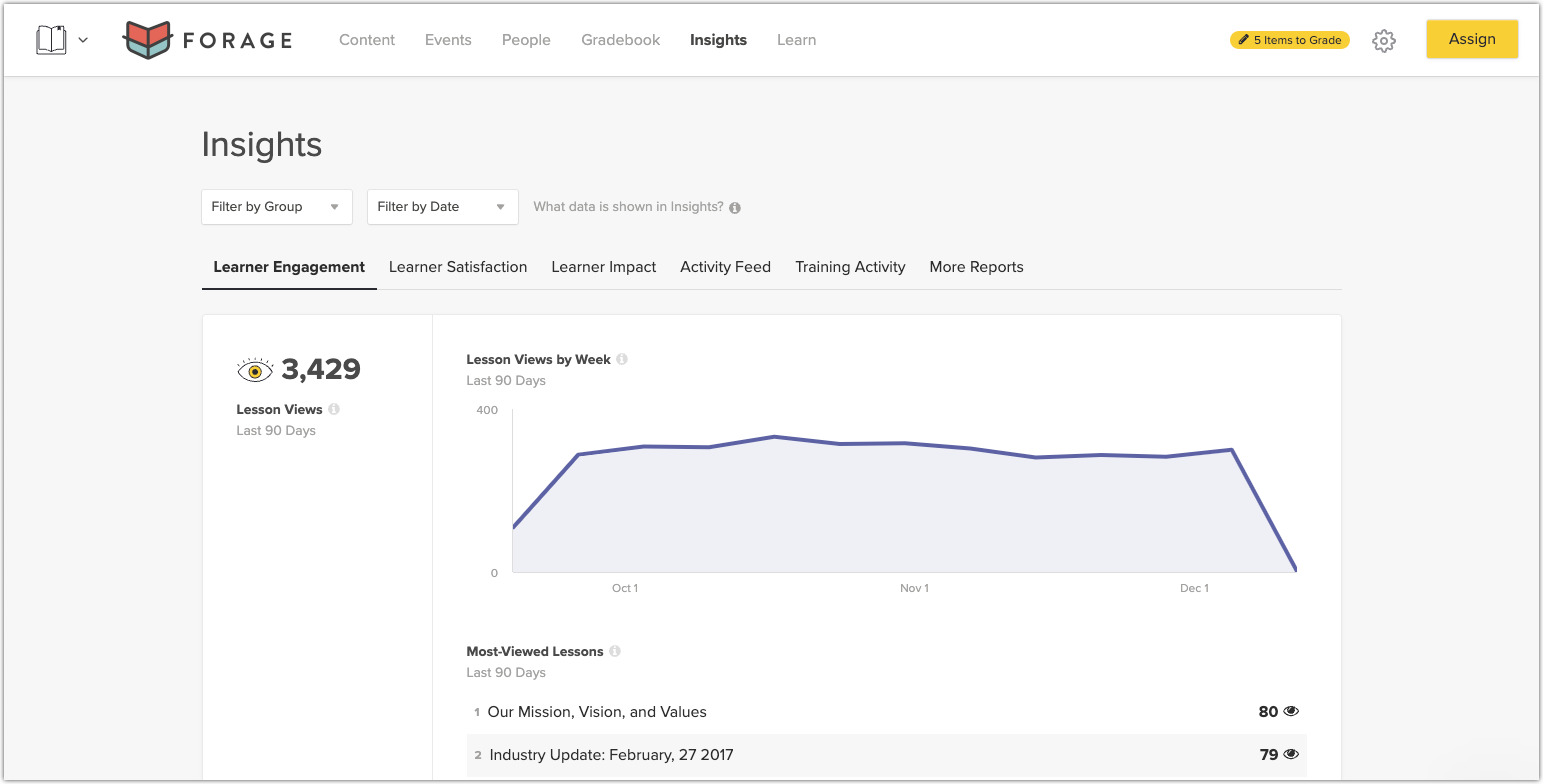Click the yellow Assign button

tap(1472, 39)
